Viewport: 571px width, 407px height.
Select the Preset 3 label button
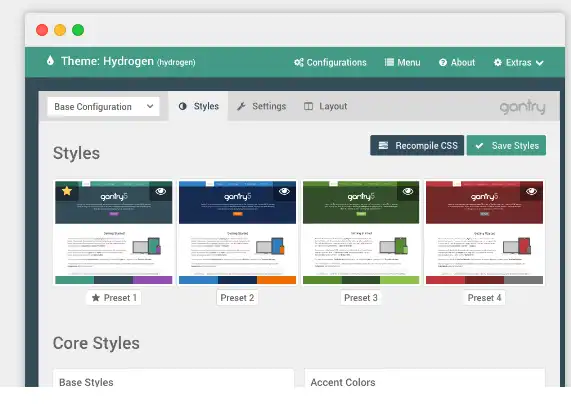pos(361,298)
